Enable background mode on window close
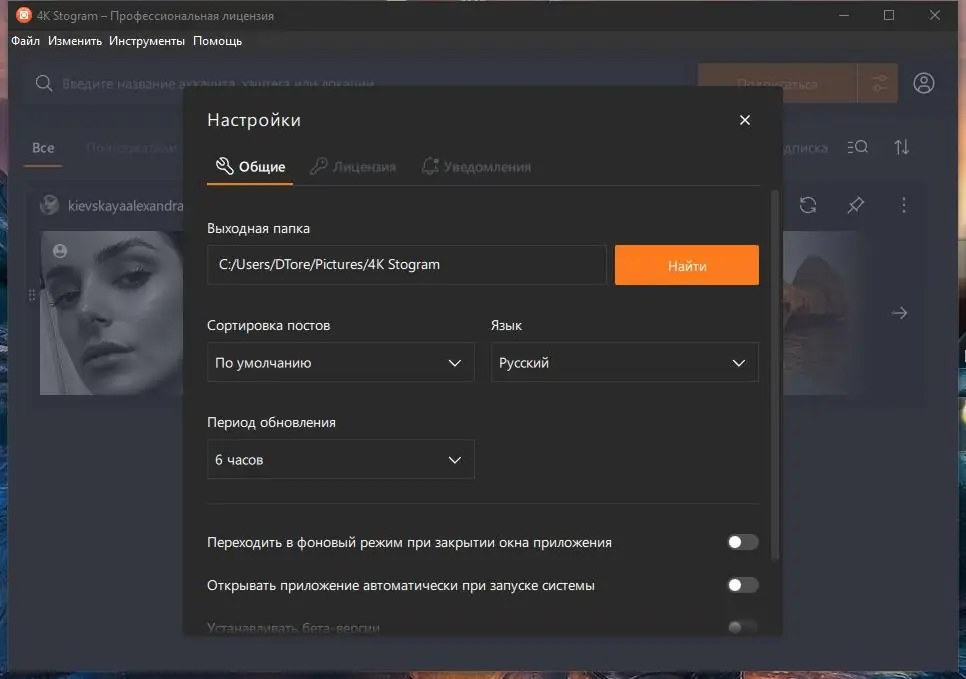Screen dimensions: 966x679 point(742,541)
